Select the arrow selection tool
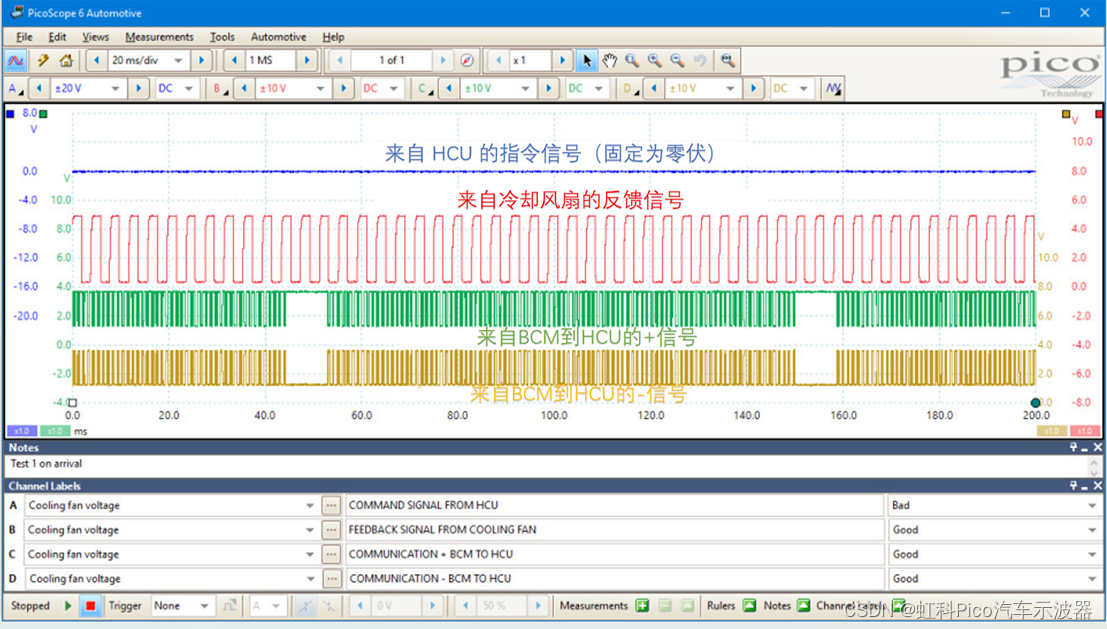This screenshot has height=629, width=1107. pyautogui.click(x=587, y=61)
